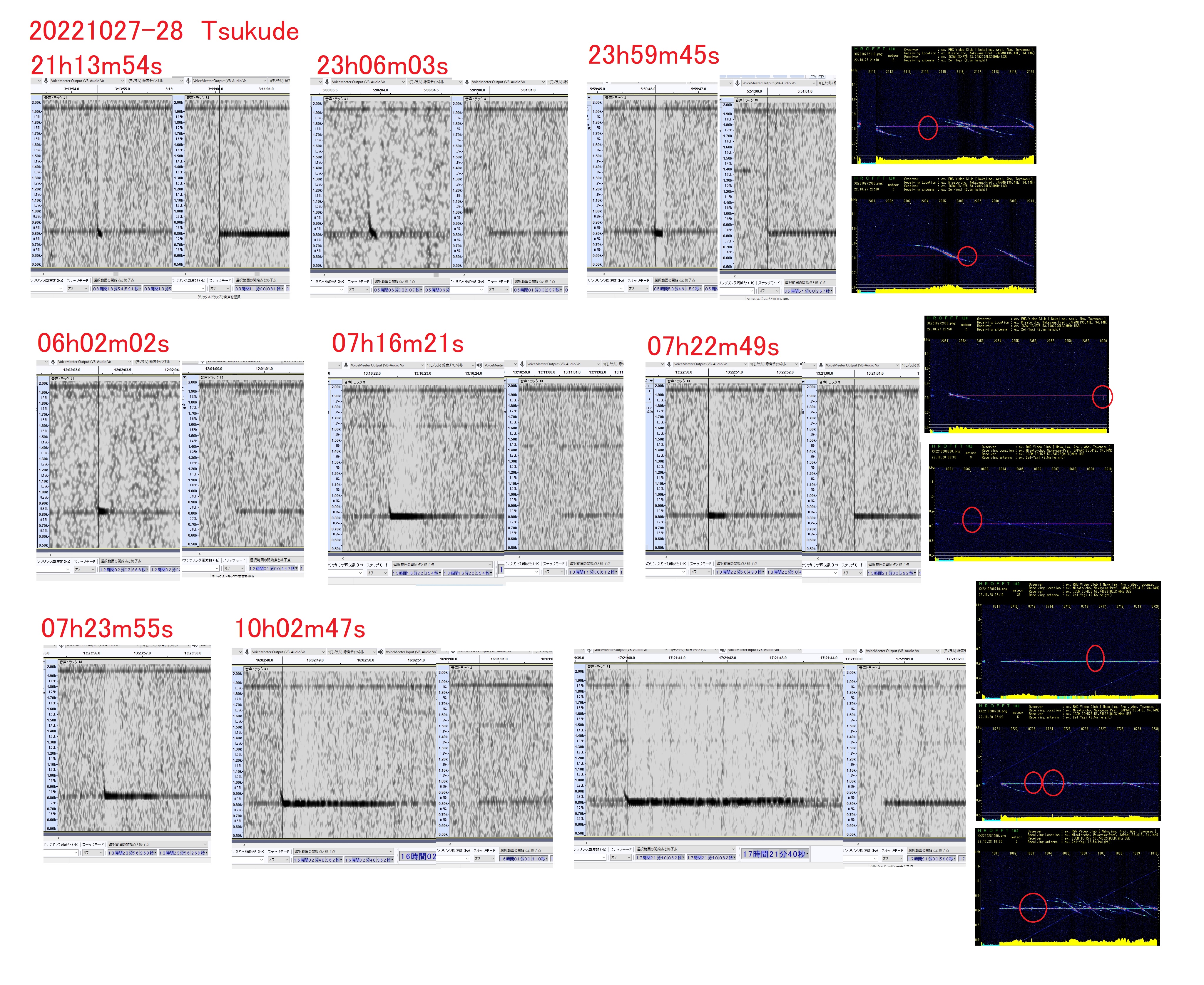1204x985 pixels.
Task: Click speaker icon in 07h16m21s panel toolbar
Action: (x=480, y=365)
